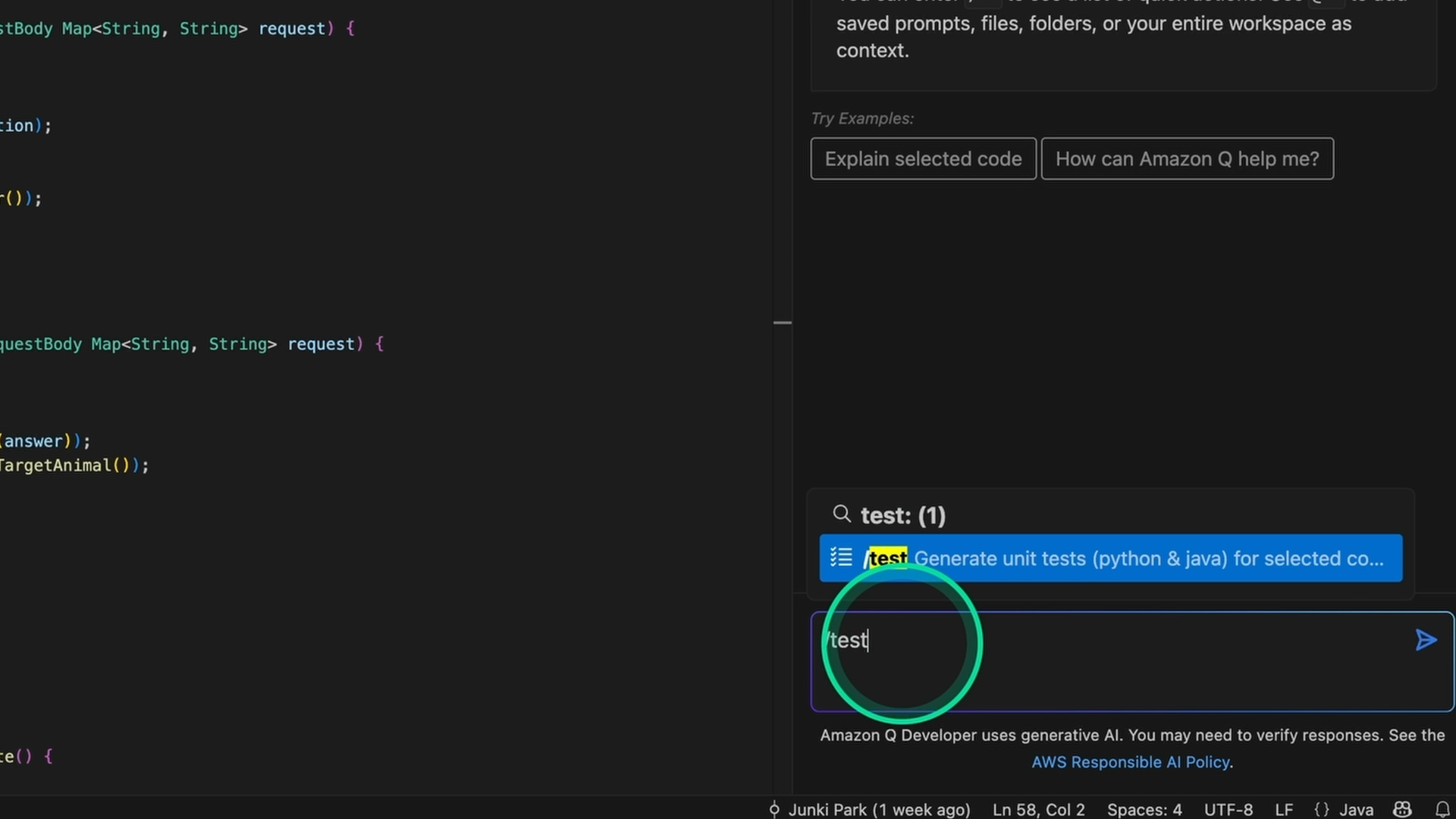Click the Copilot status bar icon

1402,809
